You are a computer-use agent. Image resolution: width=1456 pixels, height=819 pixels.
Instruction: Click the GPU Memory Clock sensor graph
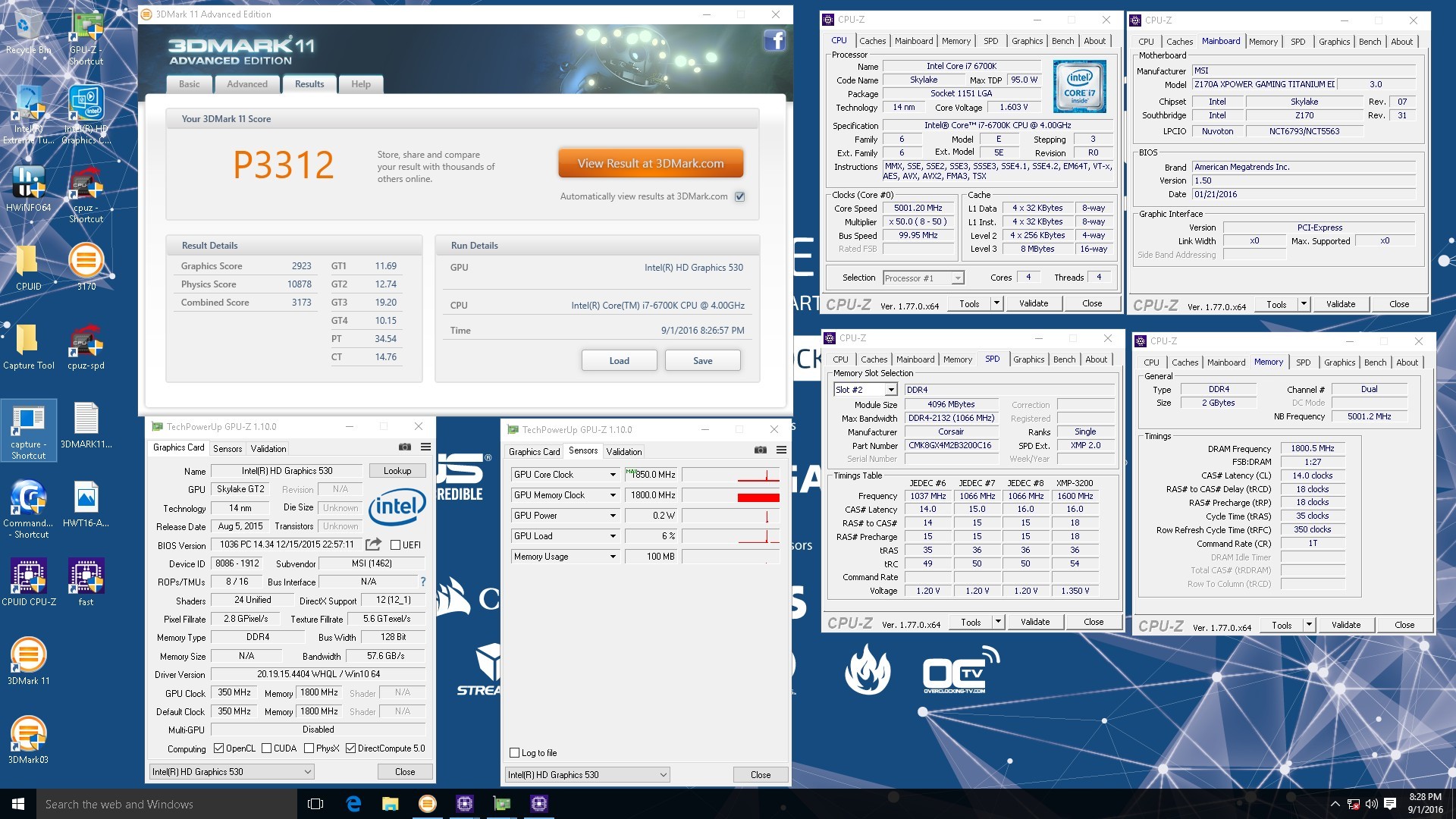[x=732, y=495]
